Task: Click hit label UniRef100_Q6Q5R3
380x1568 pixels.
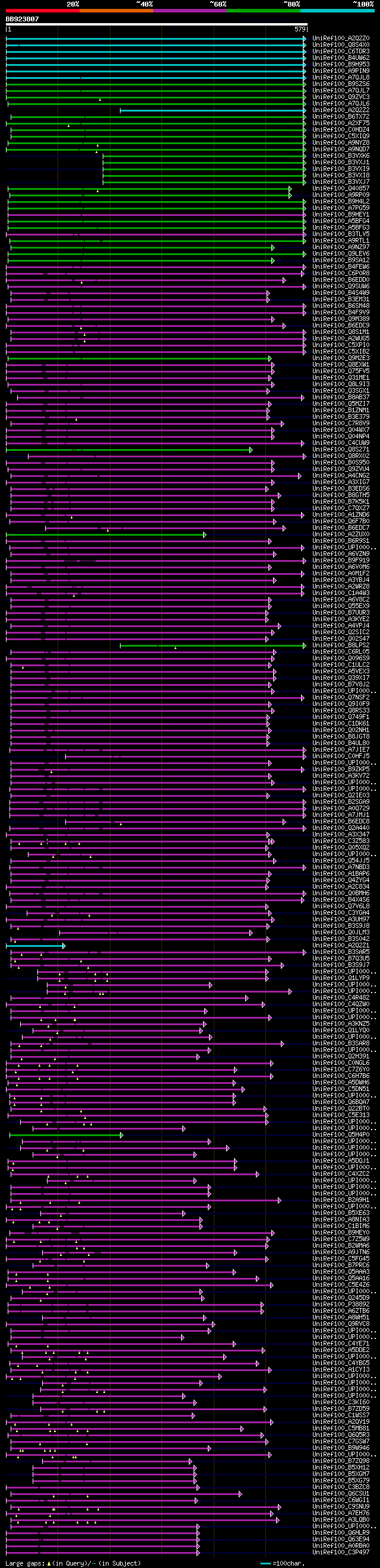Action: [x=341, y=1435]
